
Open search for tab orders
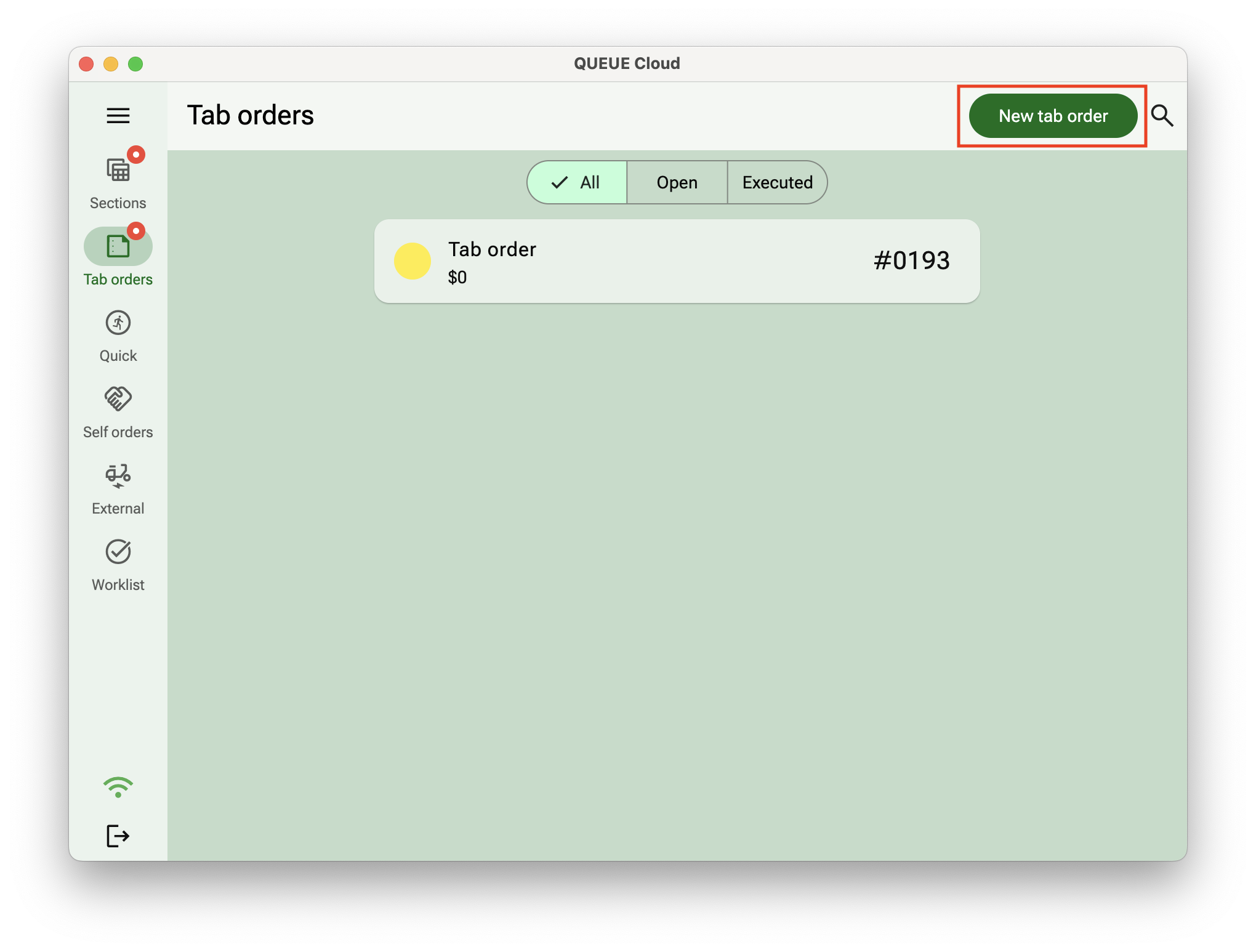(1163, 115)
